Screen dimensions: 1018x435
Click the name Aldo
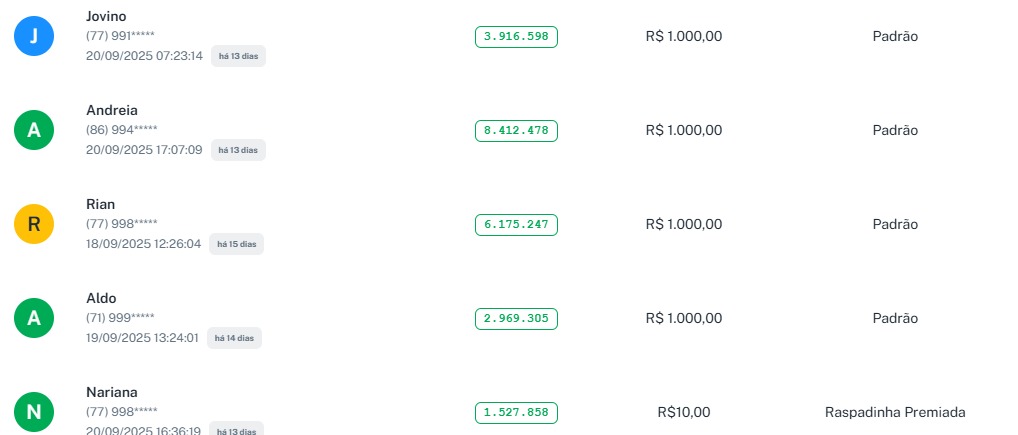[x=101, y=298]
